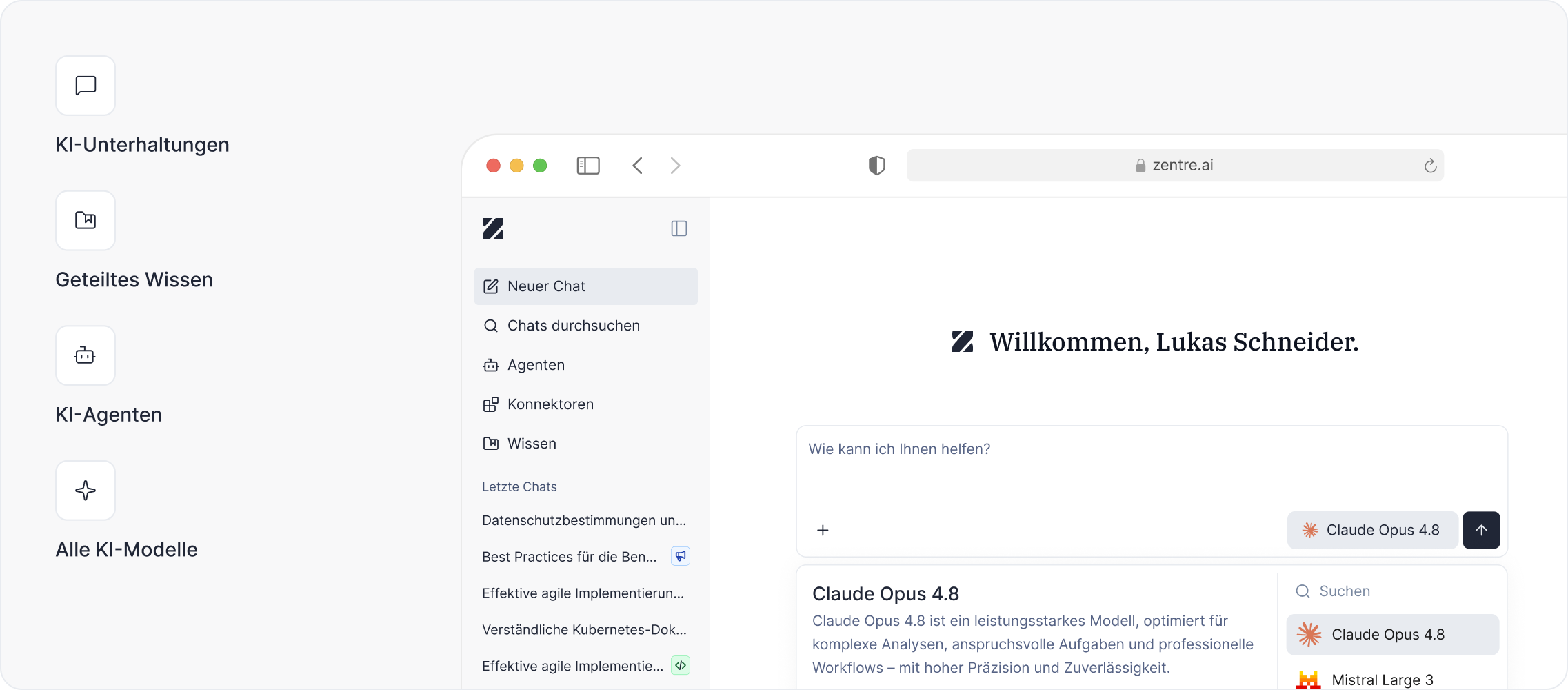Collapse the app sidebar panel
Viewport: 1568px width, 690px height.
[679, 228]
